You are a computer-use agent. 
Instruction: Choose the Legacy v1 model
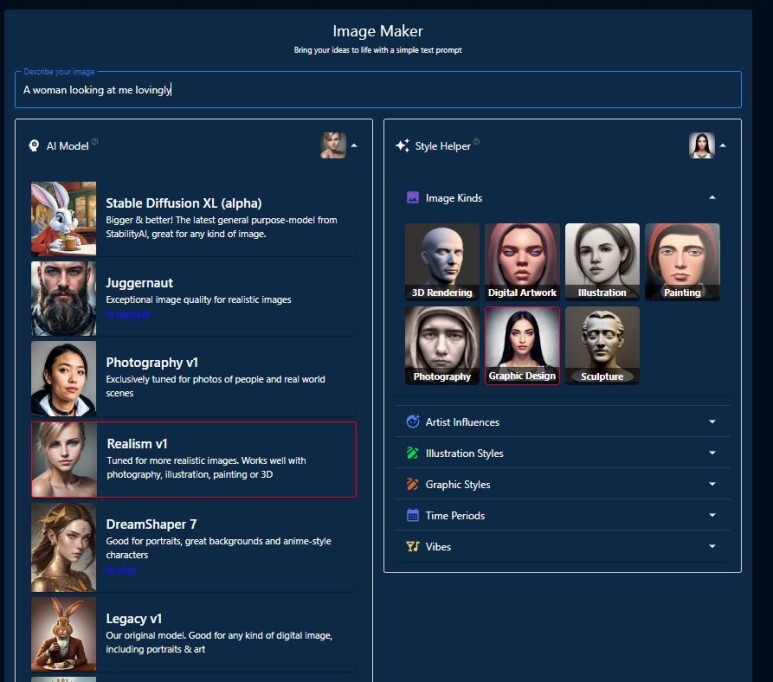(x=193, y=634)
